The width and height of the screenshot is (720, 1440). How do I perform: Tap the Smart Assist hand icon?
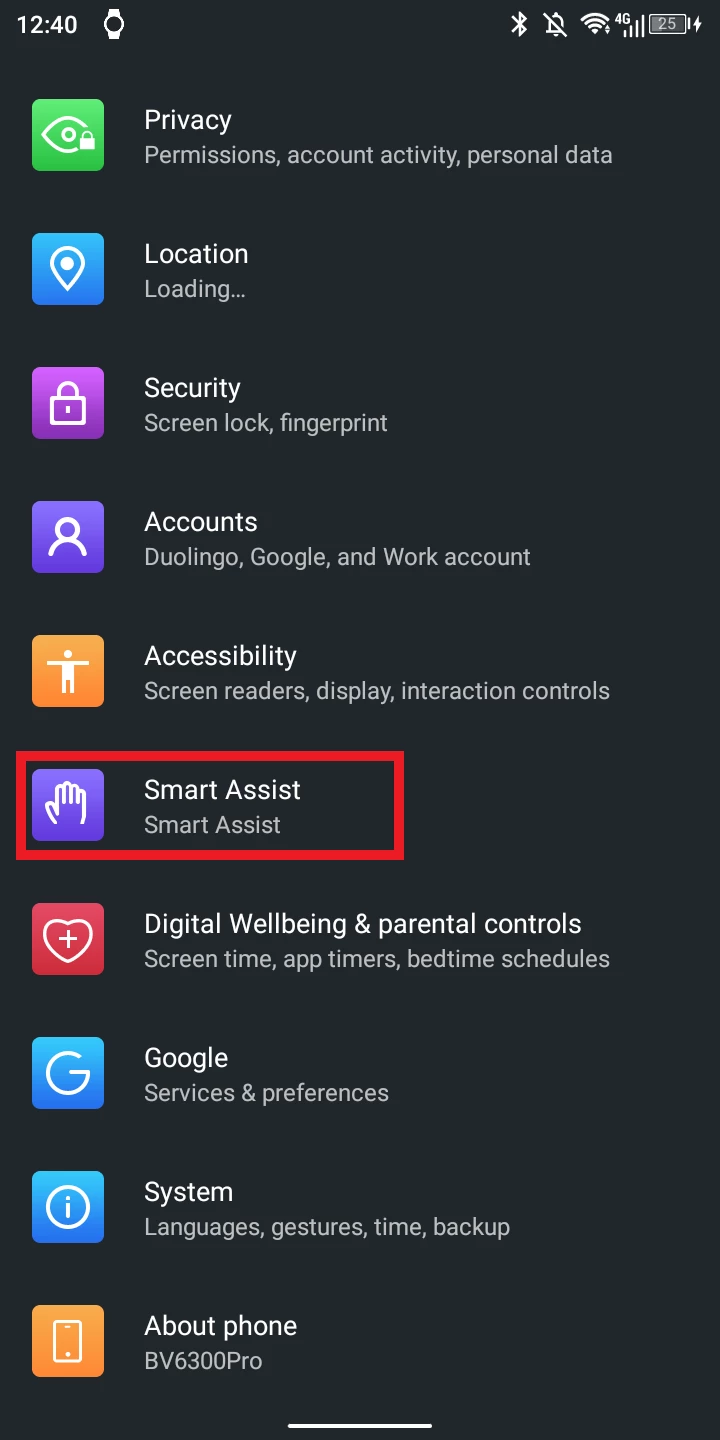(68, 805)
